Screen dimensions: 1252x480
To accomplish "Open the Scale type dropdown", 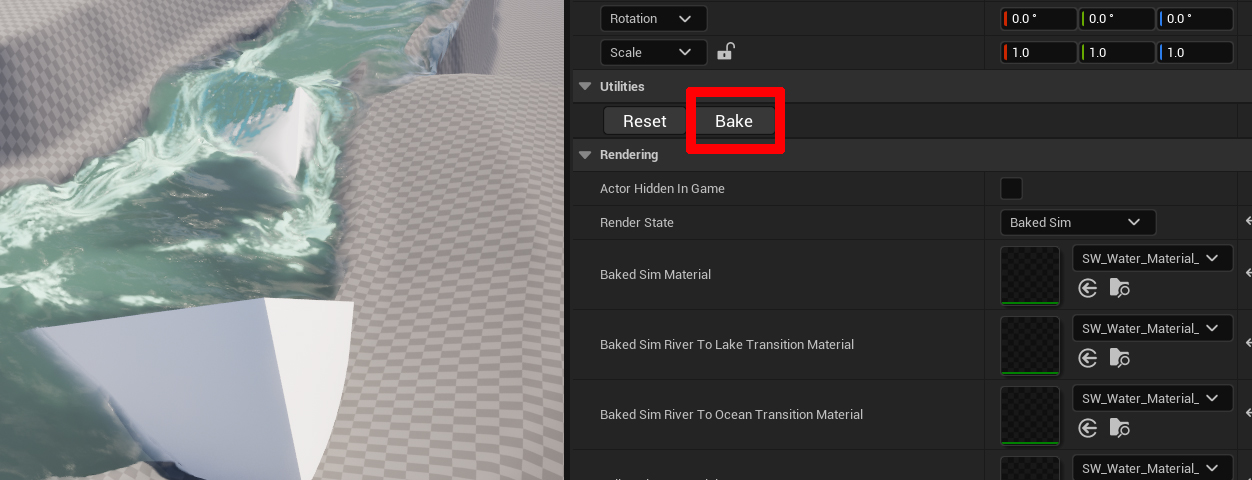I will tap(653, 52).
